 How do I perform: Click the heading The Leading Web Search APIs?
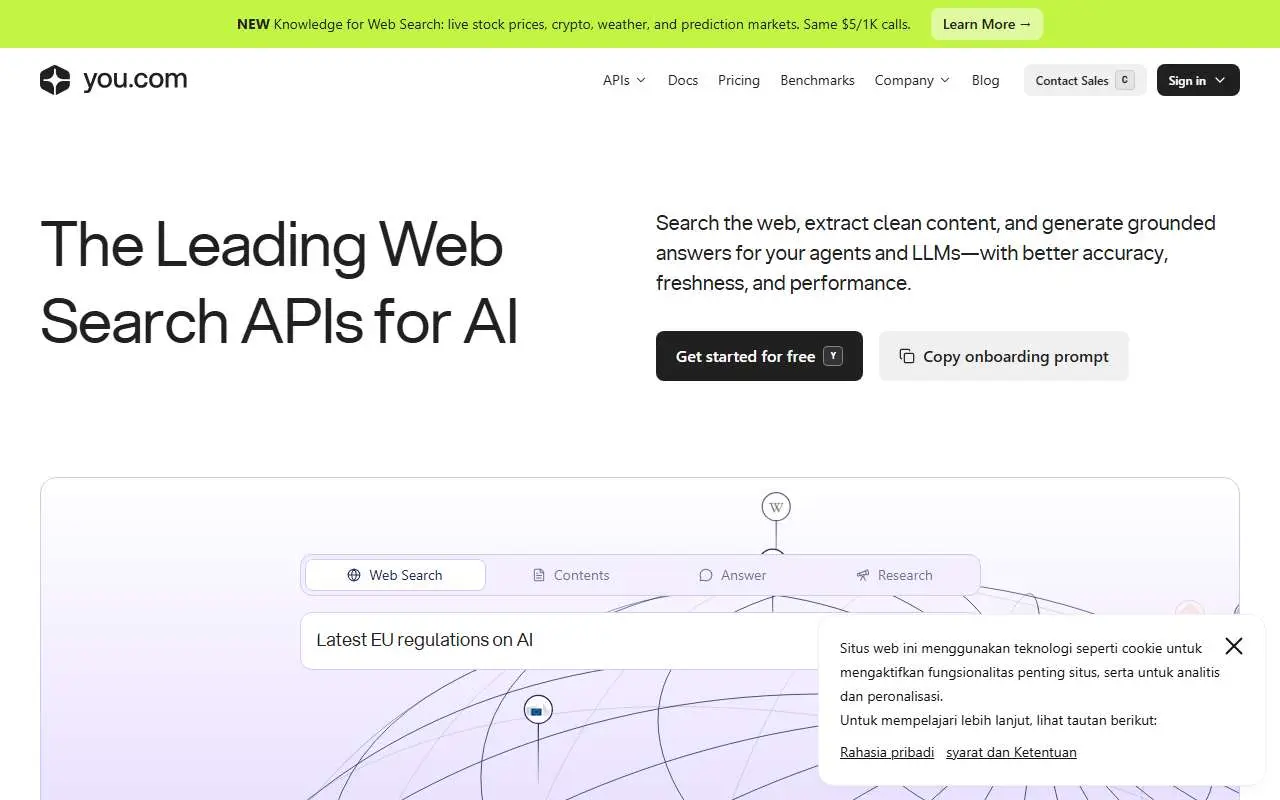280,283
